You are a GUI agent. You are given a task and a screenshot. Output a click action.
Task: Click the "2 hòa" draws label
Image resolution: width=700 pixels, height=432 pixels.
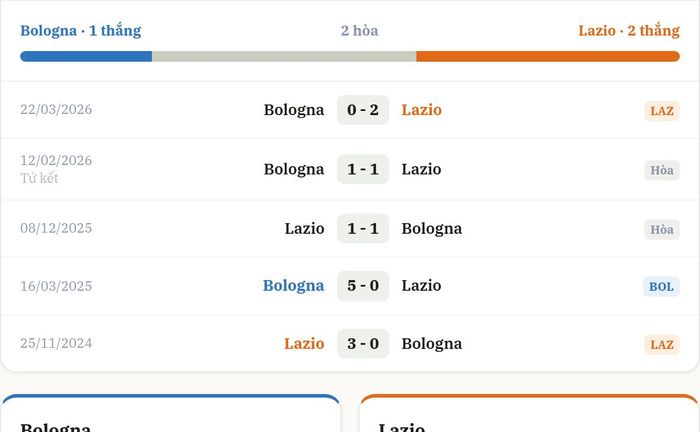pyautogui.click(x=359, y=31)
